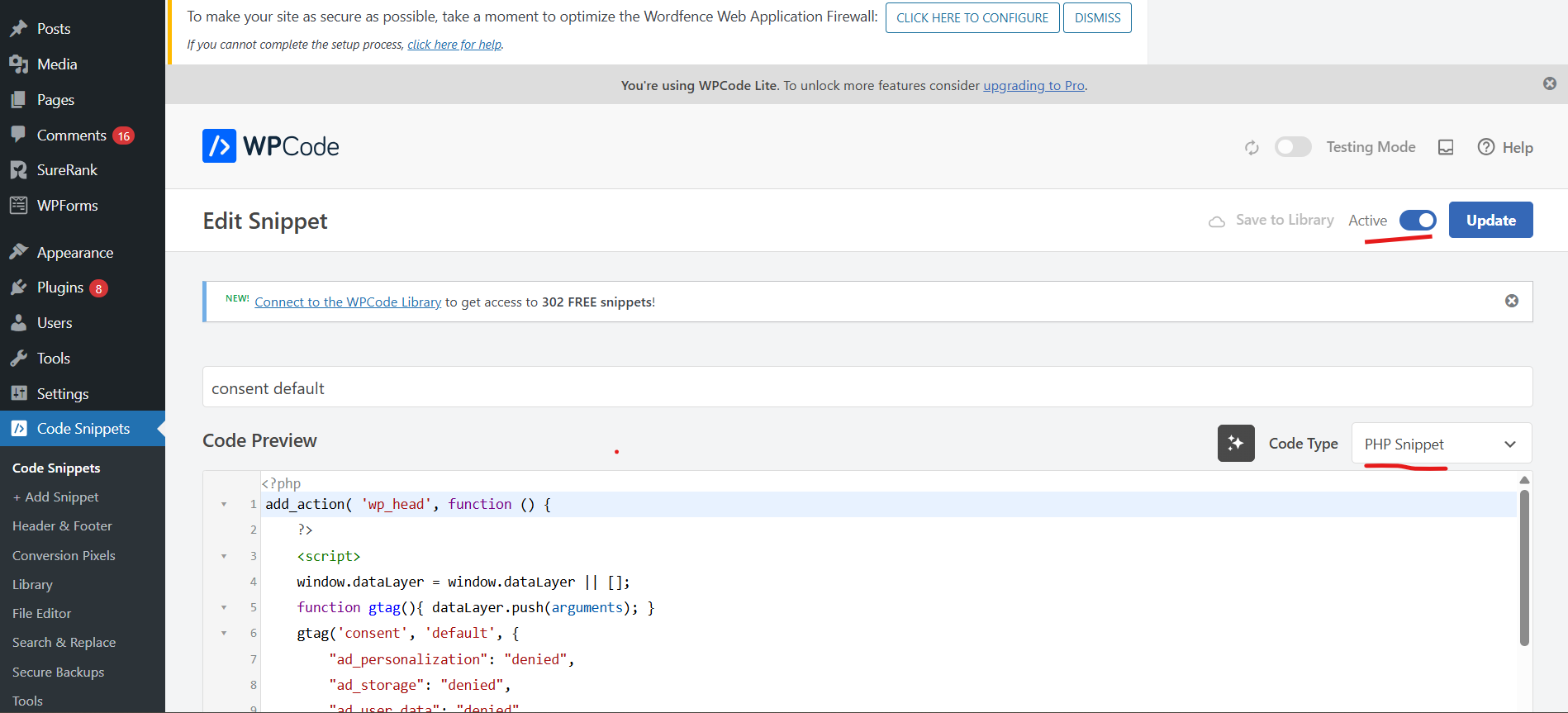The width and height of the screenshot is (1568, 713).
Task: Click the Help text link in header
Action: pyautogui.click(x=1518, y=147)
